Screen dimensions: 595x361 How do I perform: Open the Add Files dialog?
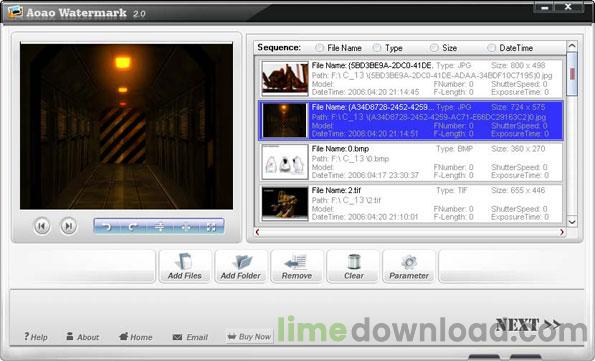[x=185, y=267]
